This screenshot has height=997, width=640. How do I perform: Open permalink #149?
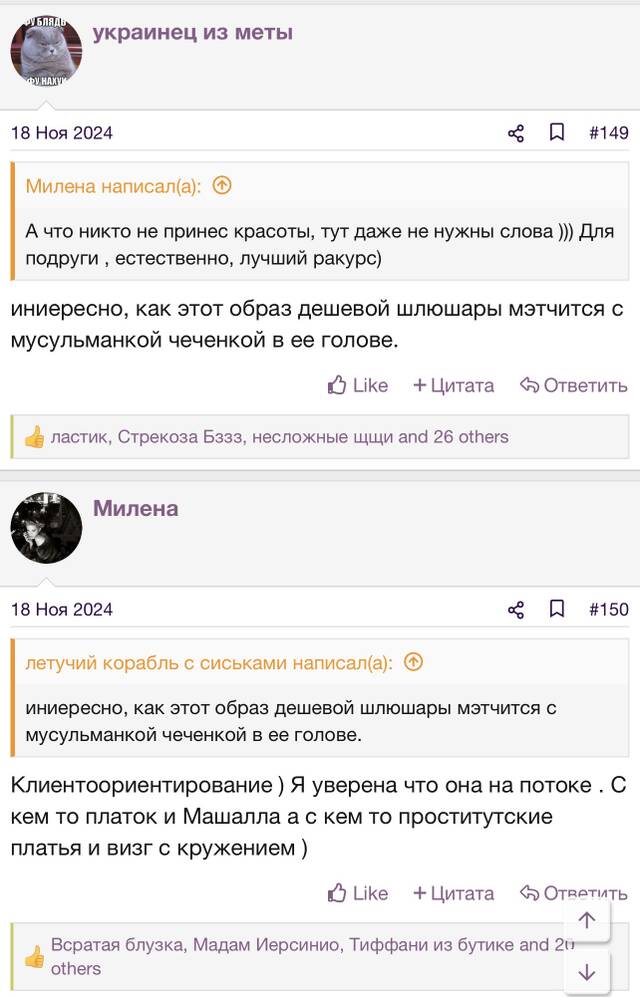click(x=609, y=133)
